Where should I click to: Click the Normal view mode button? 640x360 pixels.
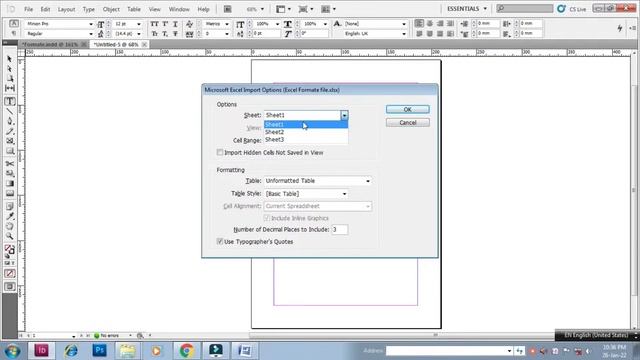(x=10, y=287)
